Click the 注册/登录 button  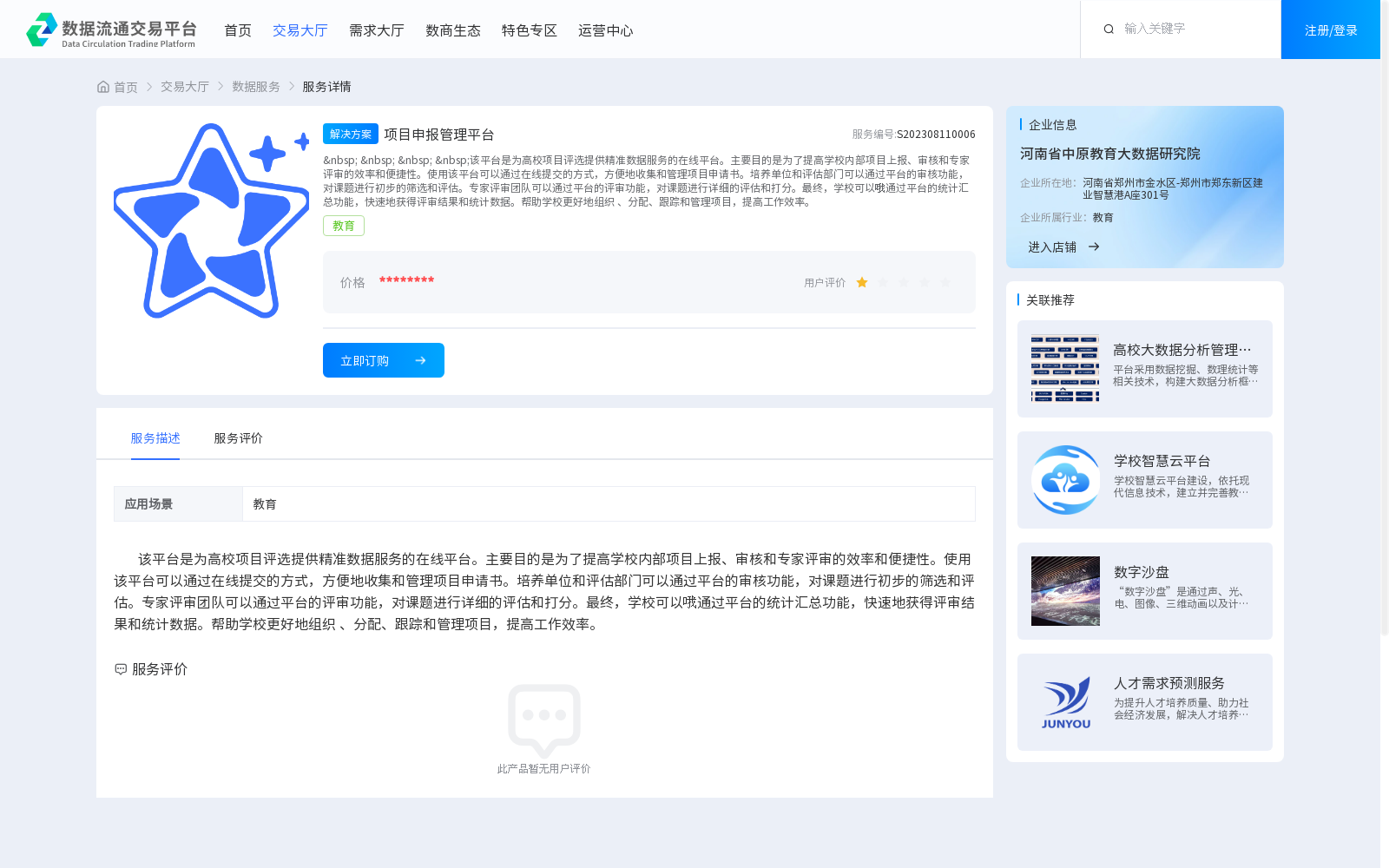(1331, 30)
